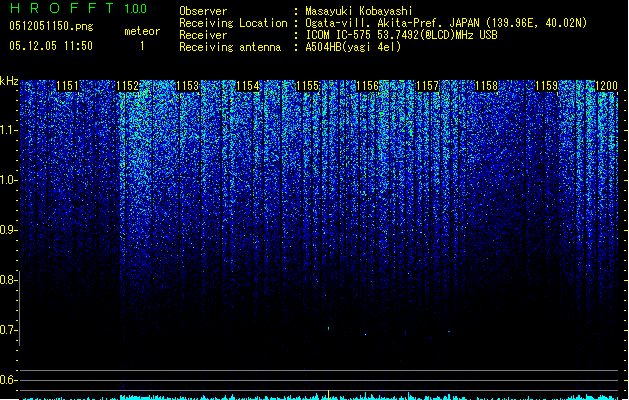Click the 1159 time marker
Screen dimensions: 629x400
point(547,86)
